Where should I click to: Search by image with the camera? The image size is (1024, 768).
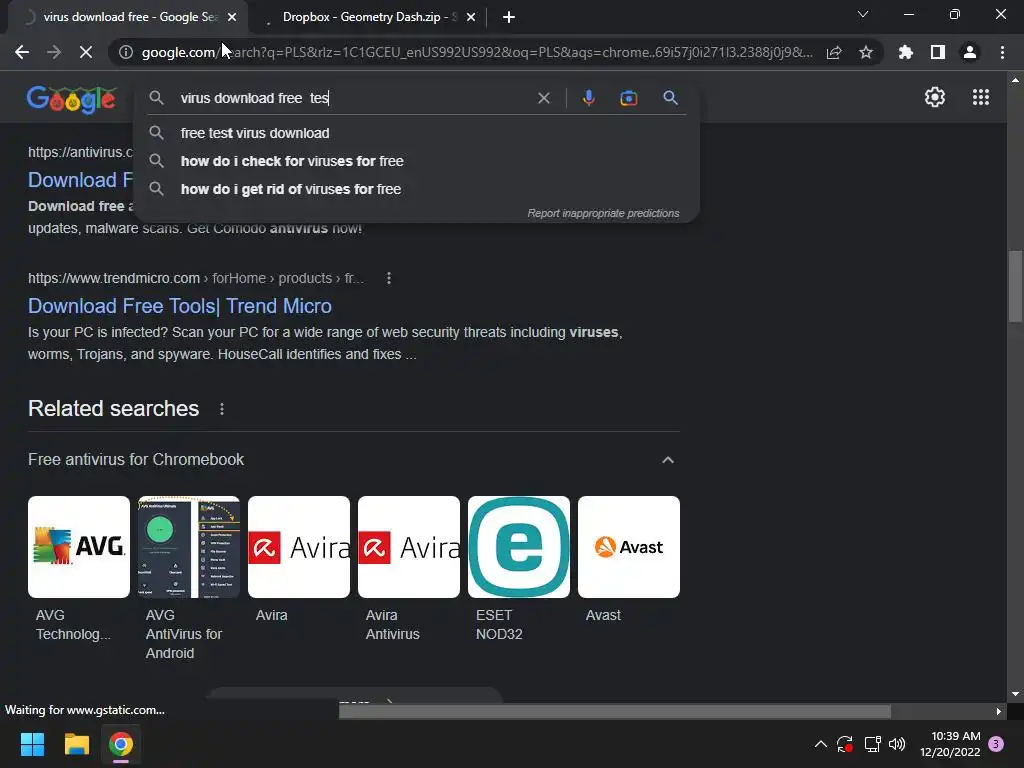click(628, 98)
